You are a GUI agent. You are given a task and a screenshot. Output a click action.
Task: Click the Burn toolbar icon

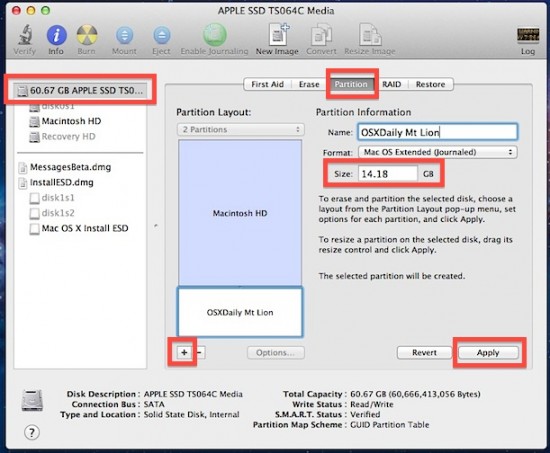pos(87,35)
